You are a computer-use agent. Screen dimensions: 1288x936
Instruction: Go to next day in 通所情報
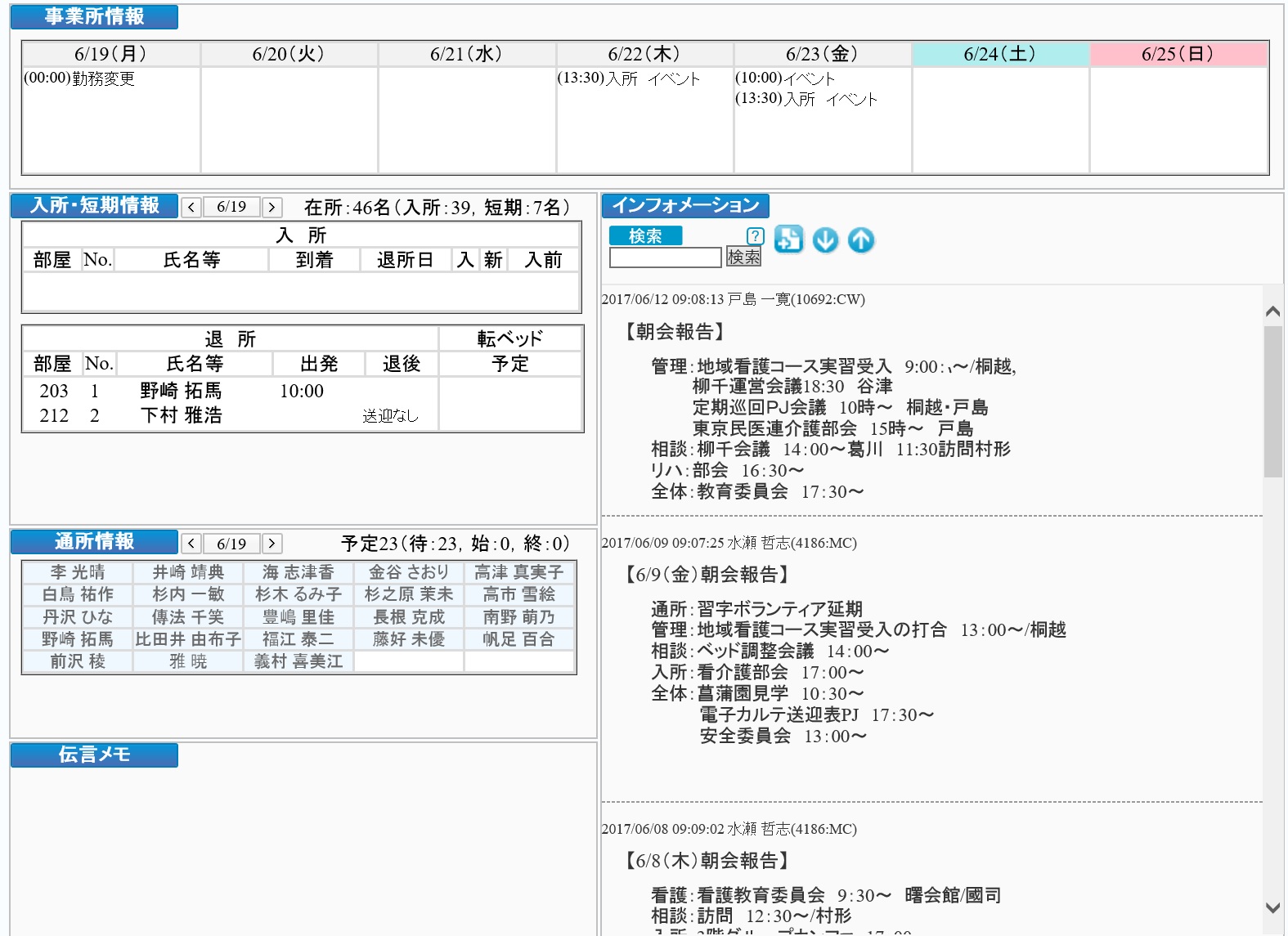click(272, 544)
